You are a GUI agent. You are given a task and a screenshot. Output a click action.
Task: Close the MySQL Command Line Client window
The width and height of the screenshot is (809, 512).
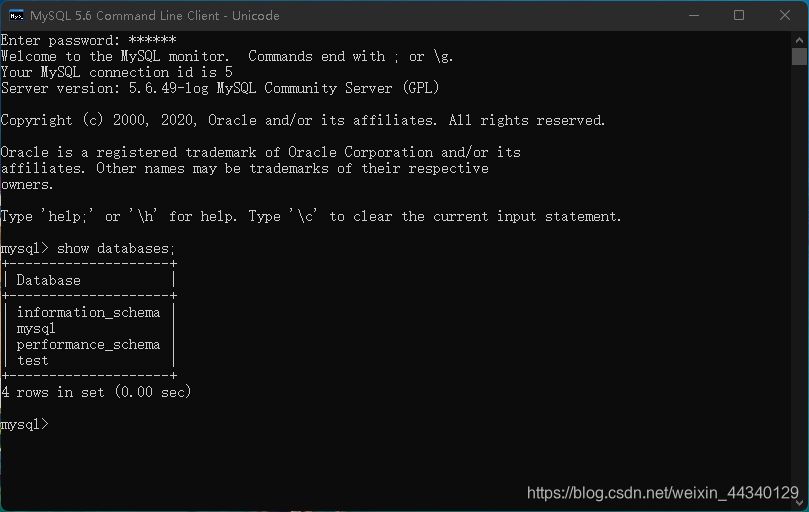point(785,15)
